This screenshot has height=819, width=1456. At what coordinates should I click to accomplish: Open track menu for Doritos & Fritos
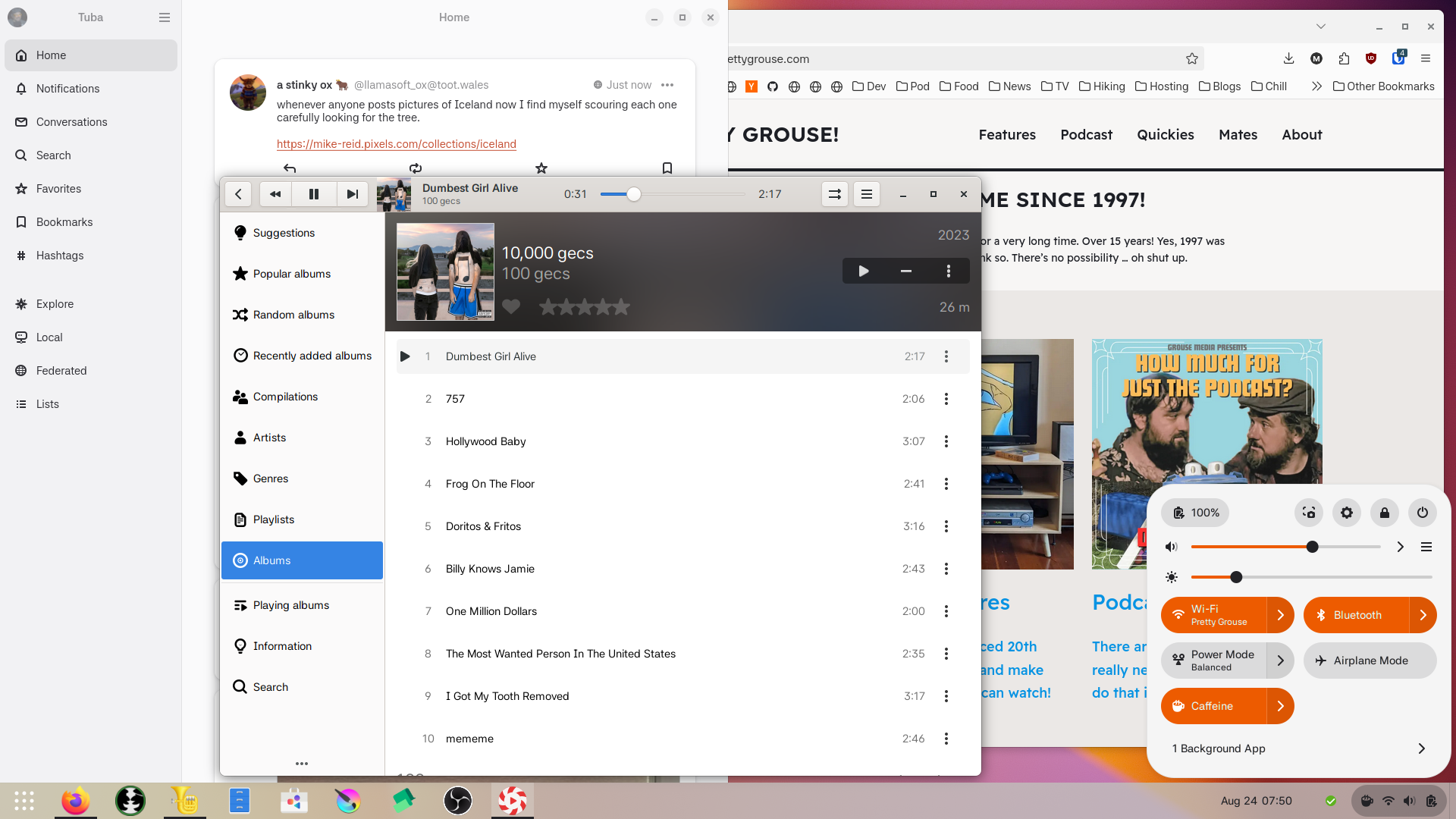[946, 526]
